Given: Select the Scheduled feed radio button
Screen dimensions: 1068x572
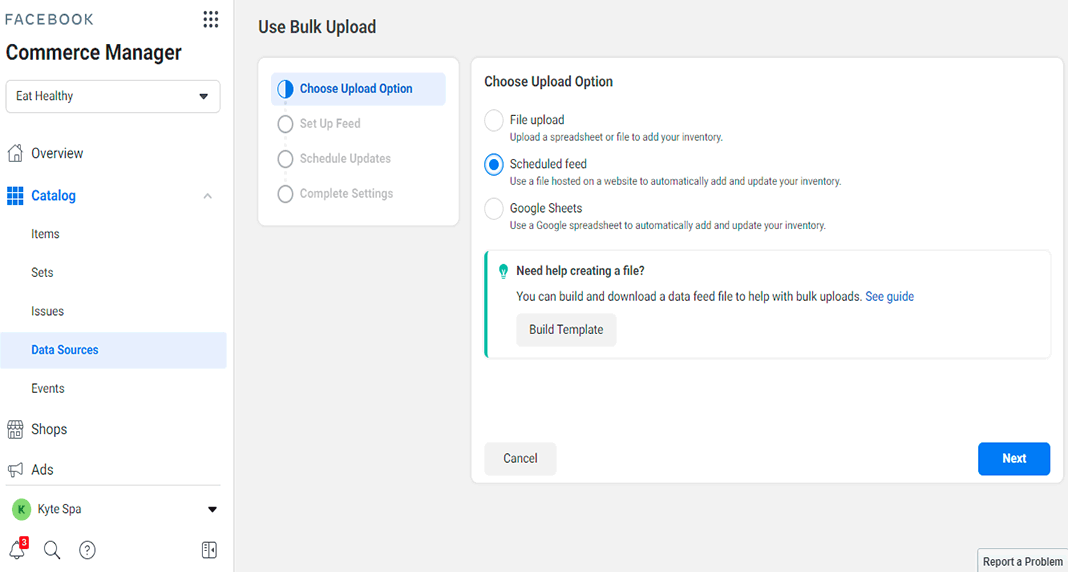Looking at the screenshot, I should pos(494,165).
